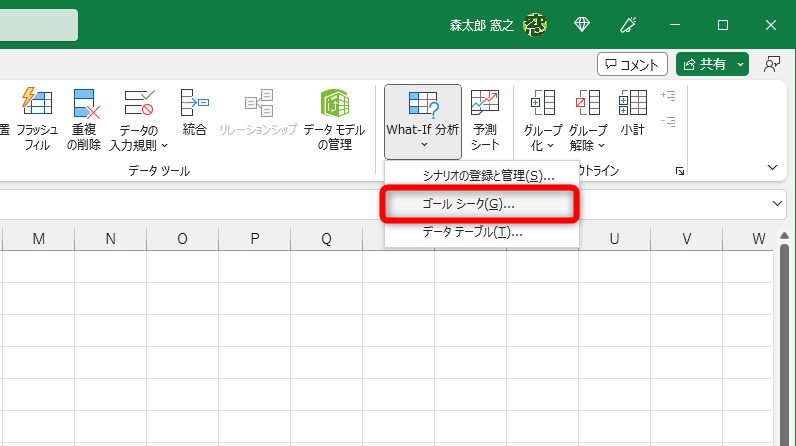Click the Flash Fill (フラッシュ フィル) icon
This screenshot has height=446, width=796.
pyautogui.click(x=37, y=101)
